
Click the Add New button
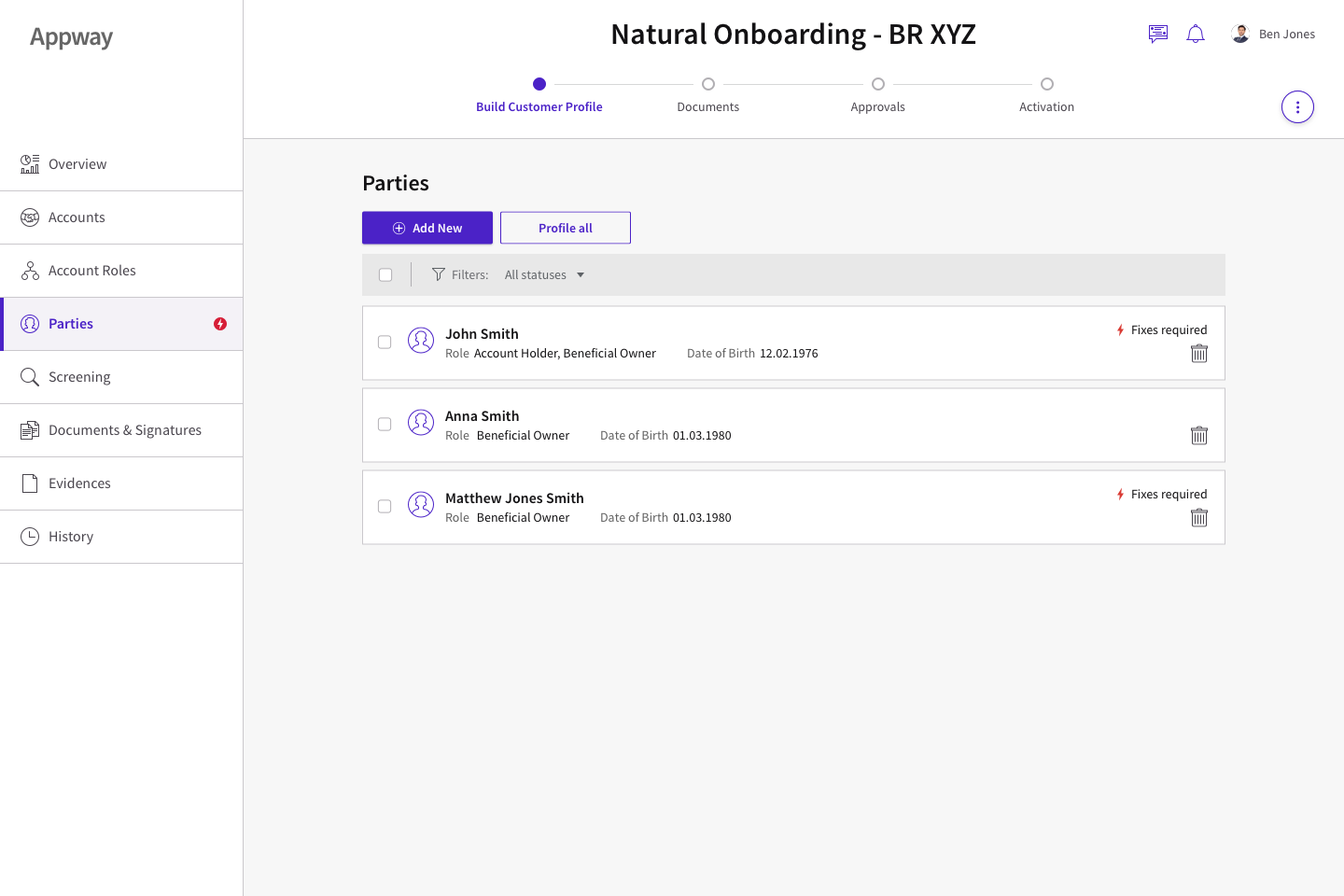click(427, 228)
